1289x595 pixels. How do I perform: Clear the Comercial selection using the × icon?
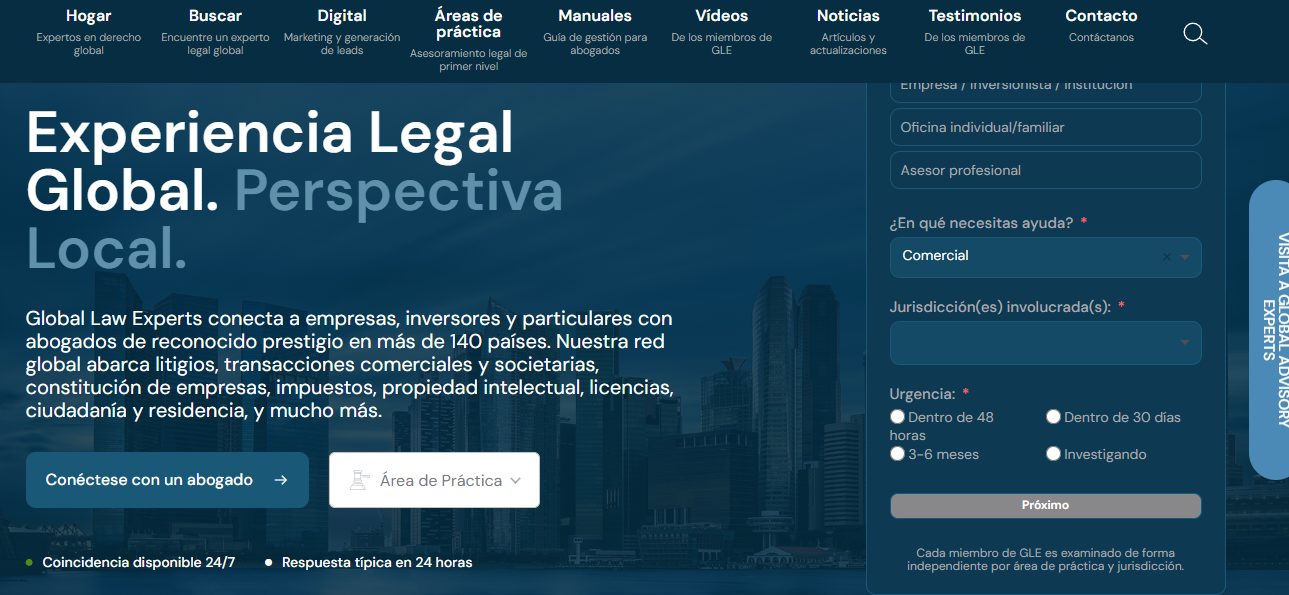pyautogui.click(x=1166, y=257)
